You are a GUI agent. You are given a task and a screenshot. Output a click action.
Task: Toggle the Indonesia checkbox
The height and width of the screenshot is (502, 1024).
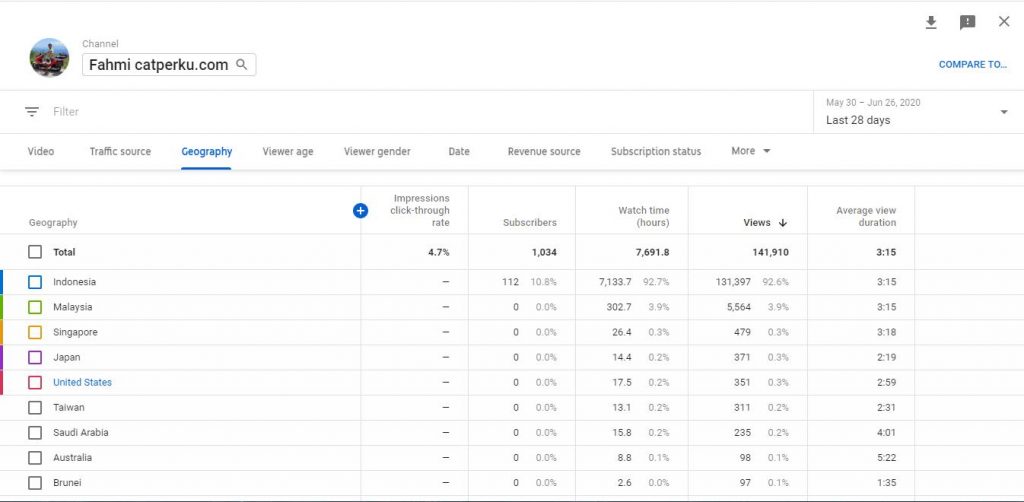35,282
